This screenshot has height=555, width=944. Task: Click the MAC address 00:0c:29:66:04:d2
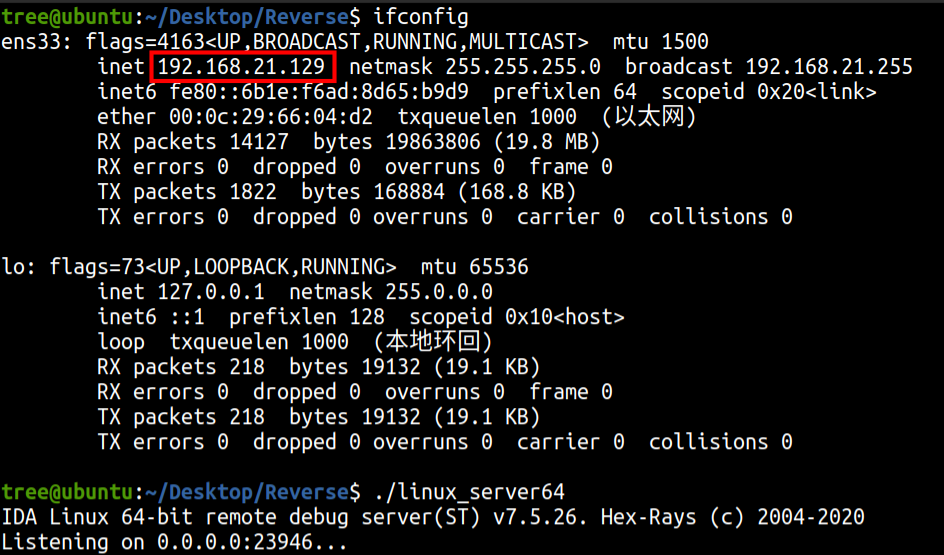266,117
